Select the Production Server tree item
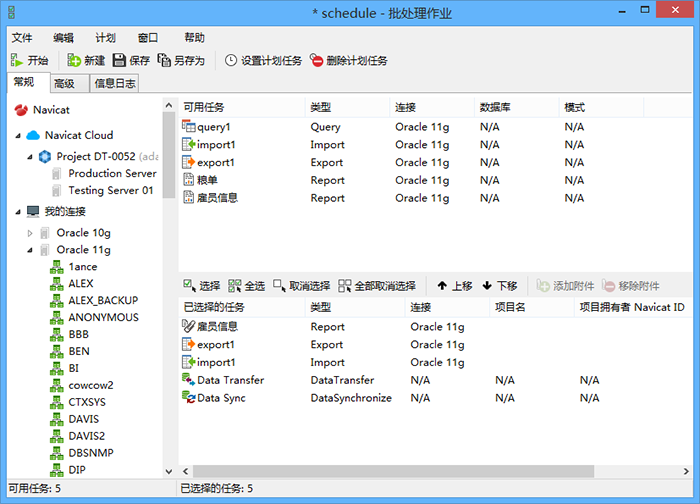Screen dimensions: 700x504 click(112, 173)
